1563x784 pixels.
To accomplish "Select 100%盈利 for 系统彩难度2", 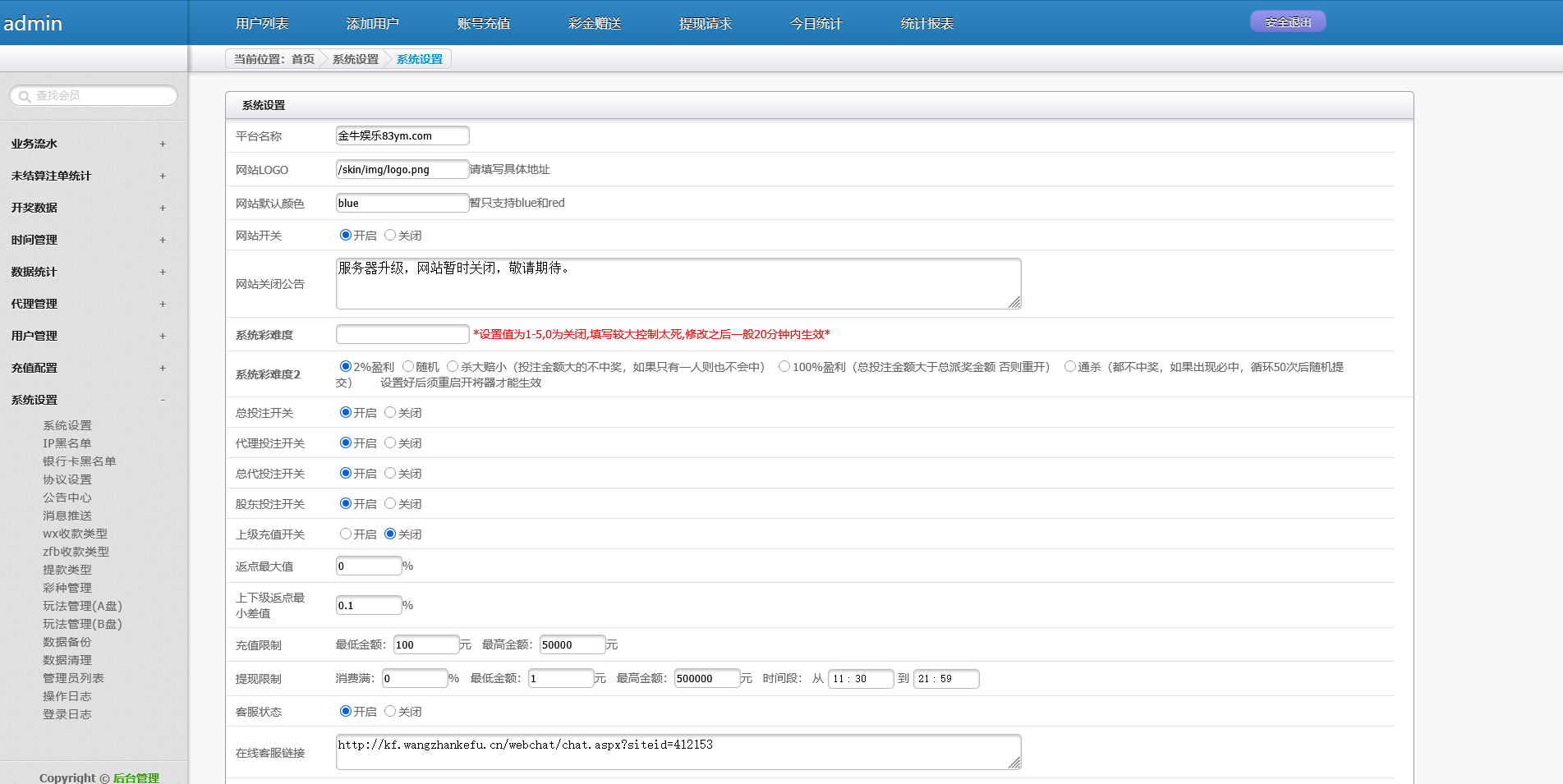I will coord(784,366).
